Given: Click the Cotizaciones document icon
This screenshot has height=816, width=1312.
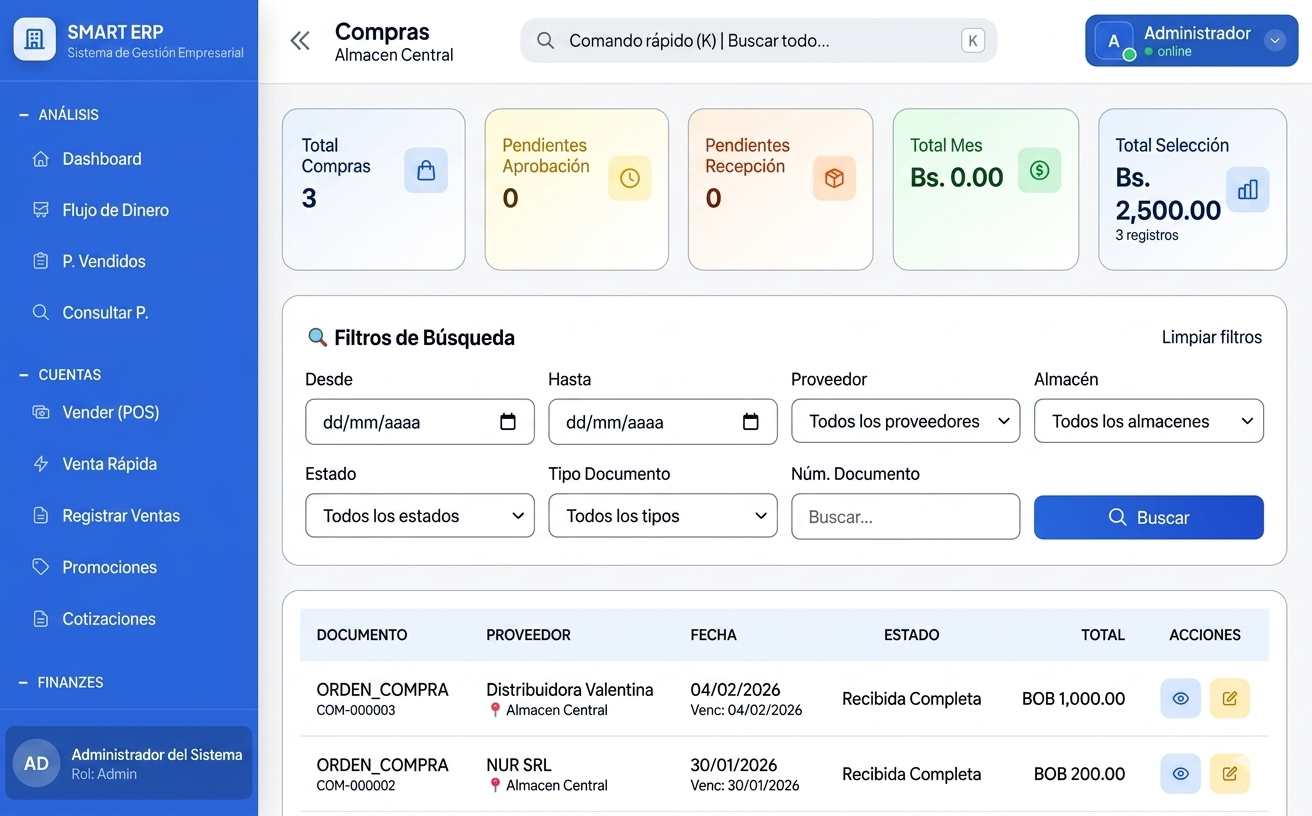Looking at the screenshot, I should pyautogui.click(x=41, y=619).
